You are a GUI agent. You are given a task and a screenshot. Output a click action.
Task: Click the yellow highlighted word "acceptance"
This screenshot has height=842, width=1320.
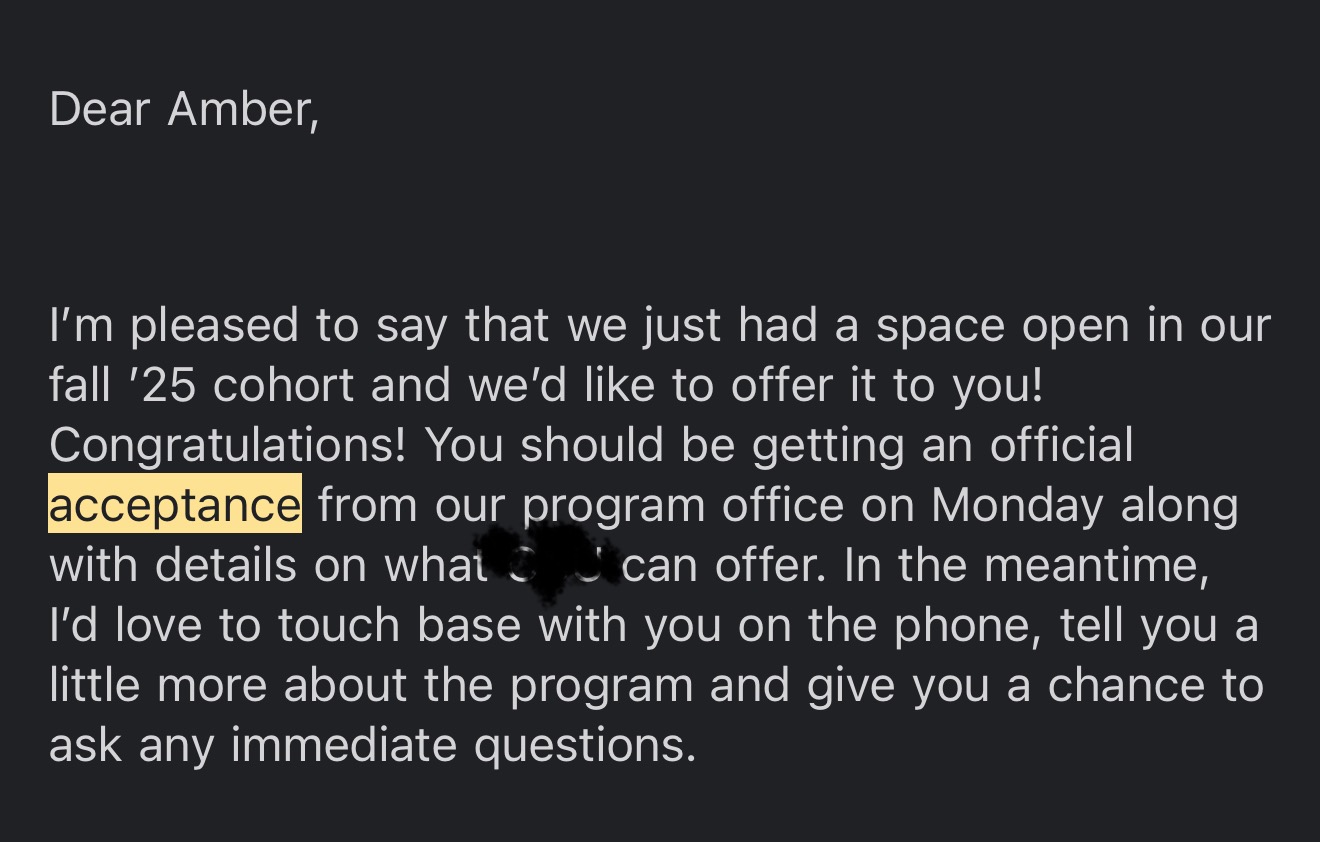pos(174,505)
